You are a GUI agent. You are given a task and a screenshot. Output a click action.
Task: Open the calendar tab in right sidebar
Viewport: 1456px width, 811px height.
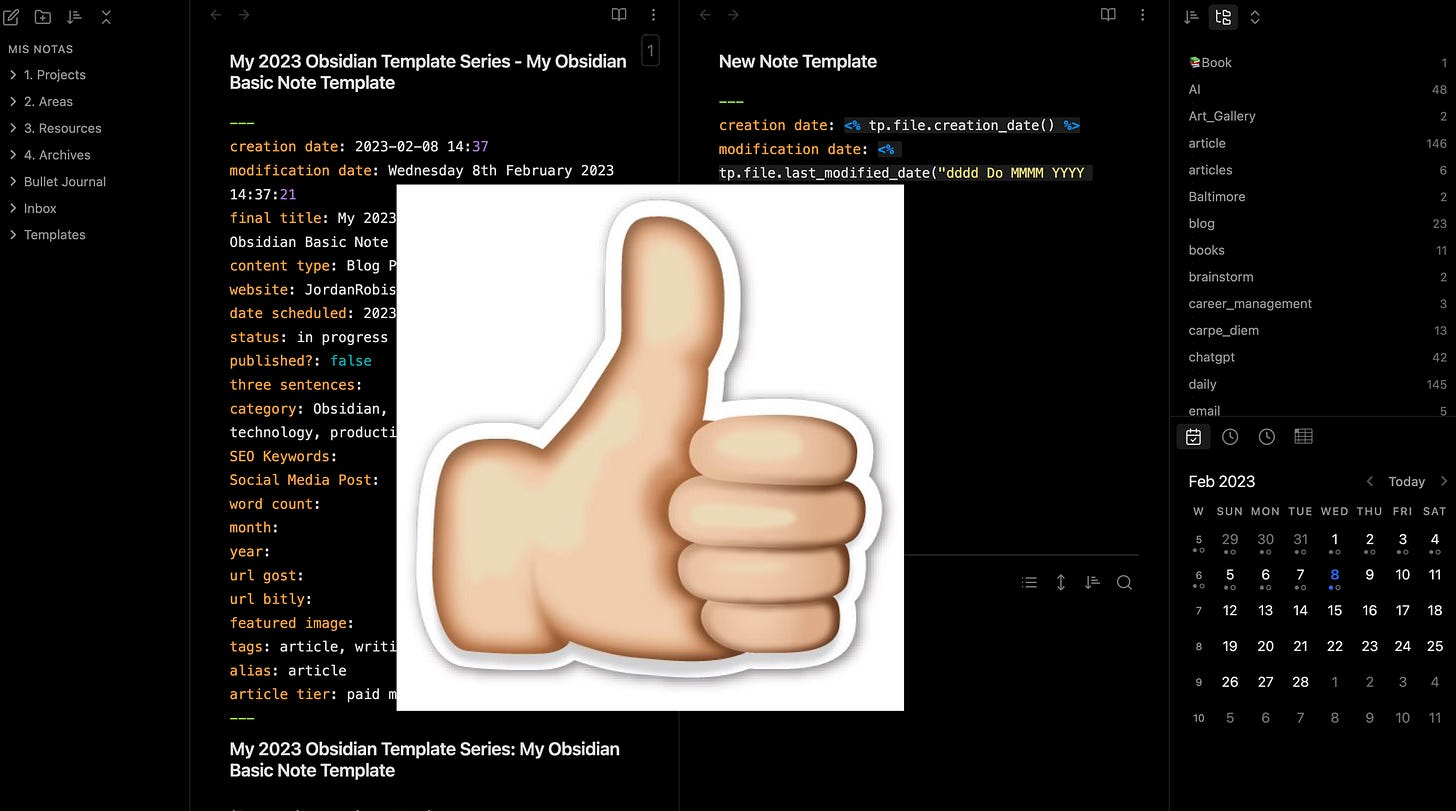(x=1193, y=437)
